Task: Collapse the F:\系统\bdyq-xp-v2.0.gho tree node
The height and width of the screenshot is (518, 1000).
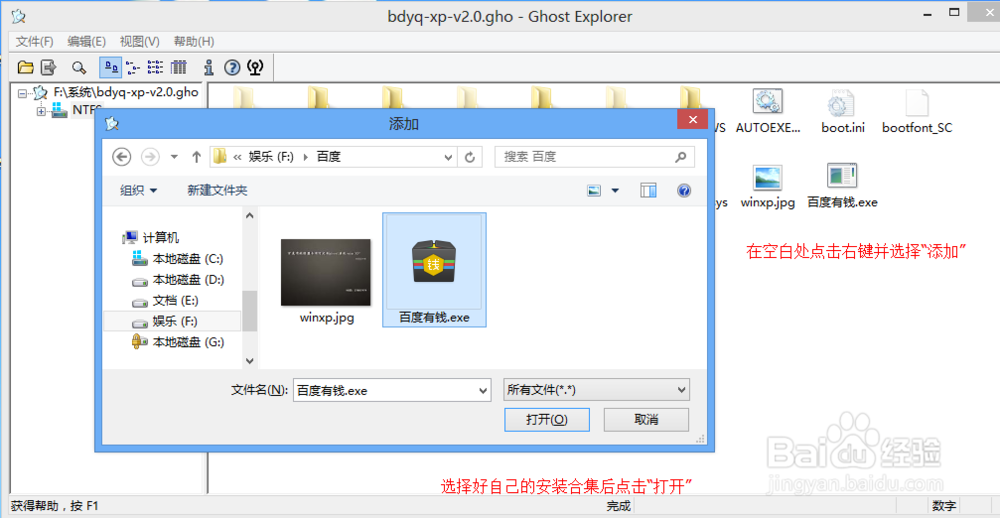Action: coord(23,92)
